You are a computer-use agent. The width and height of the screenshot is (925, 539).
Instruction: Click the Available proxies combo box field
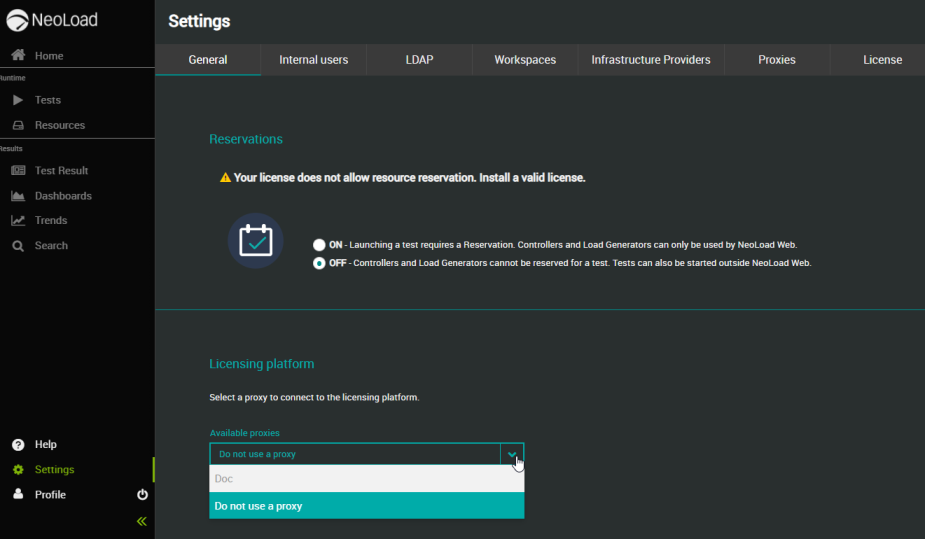click(x=366, y=454)
